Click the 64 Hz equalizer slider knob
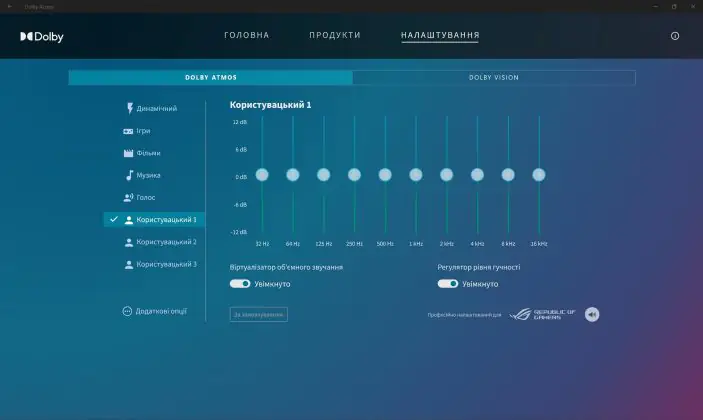Viewport: 703px width, 420px height. [x=293, y=175]
